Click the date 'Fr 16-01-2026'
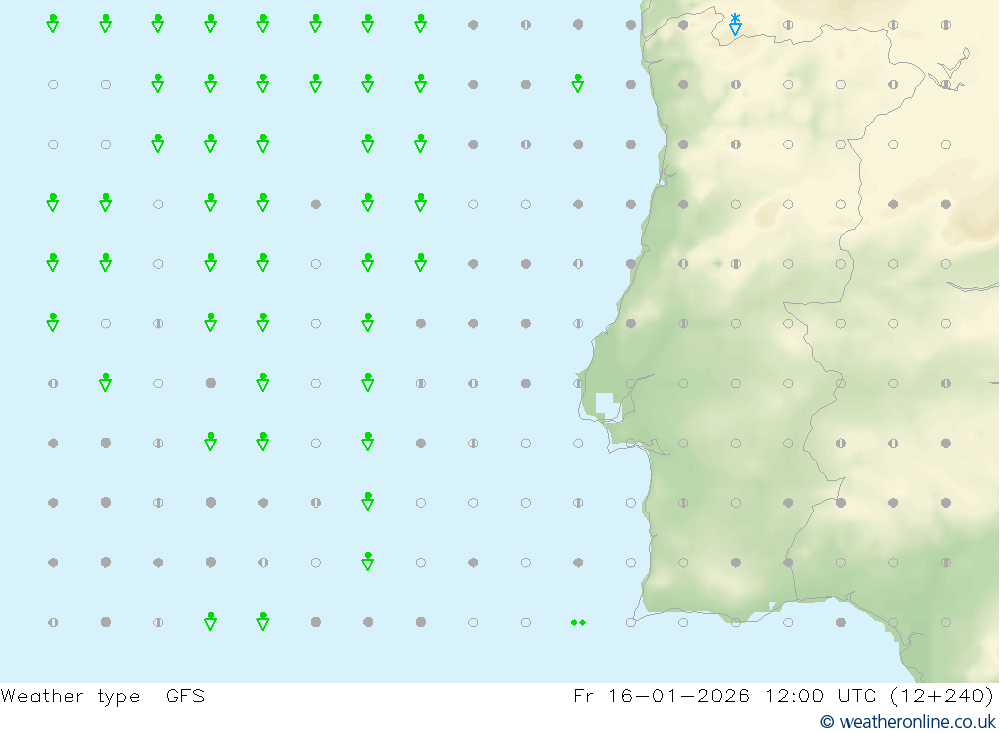1000x733 pixels. (x=661, y=695)
